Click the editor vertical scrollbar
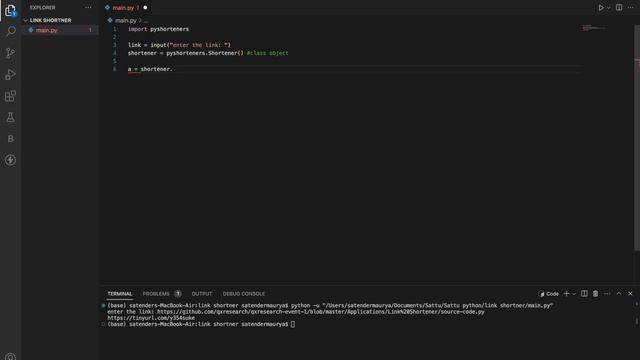Viewport: 640px width, 360px height. (637, 137)
